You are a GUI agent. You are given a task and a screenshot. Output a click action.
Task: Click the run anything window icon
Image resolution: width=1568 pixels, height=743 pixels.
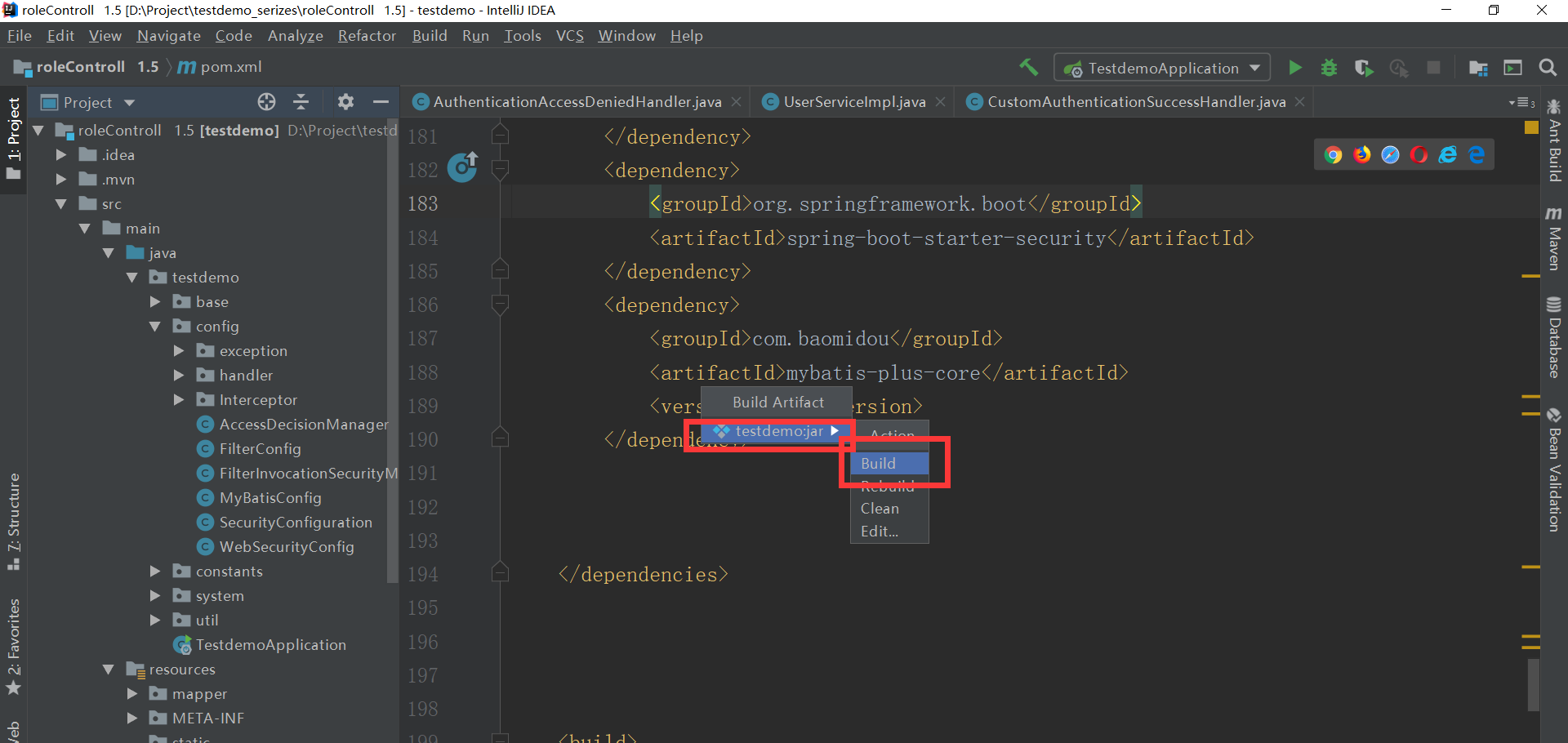click(1513, 68)
